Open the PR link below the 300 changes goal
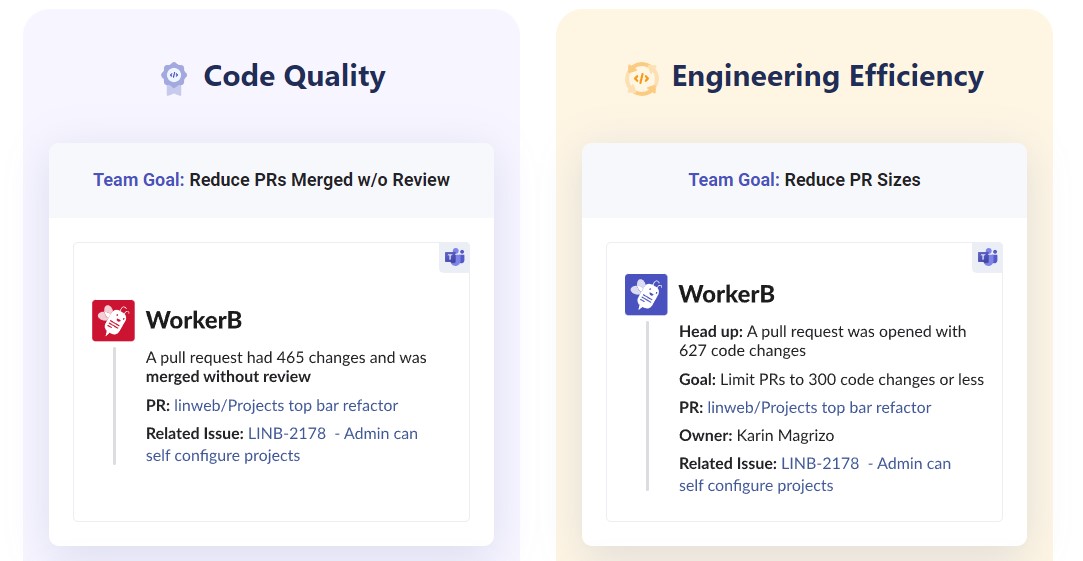Viewport: 1083px width, 561px height. click(x=819, y=407)
